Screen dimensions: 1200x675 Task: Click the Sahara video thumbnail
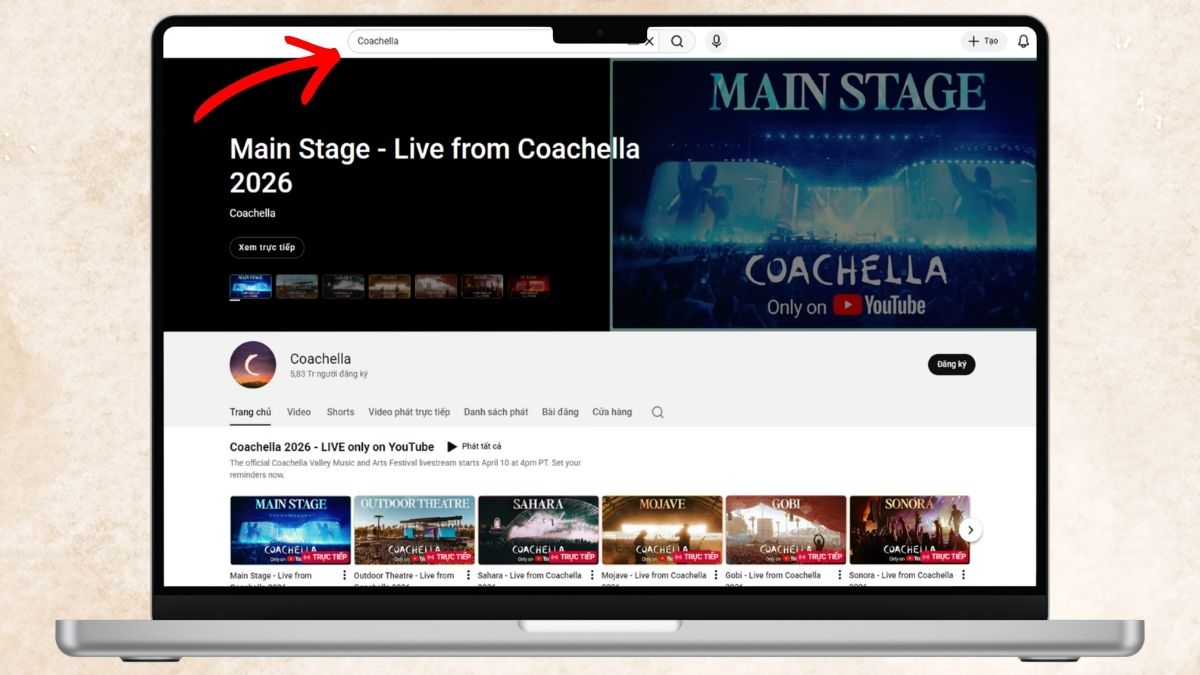(x=538, y=529)
